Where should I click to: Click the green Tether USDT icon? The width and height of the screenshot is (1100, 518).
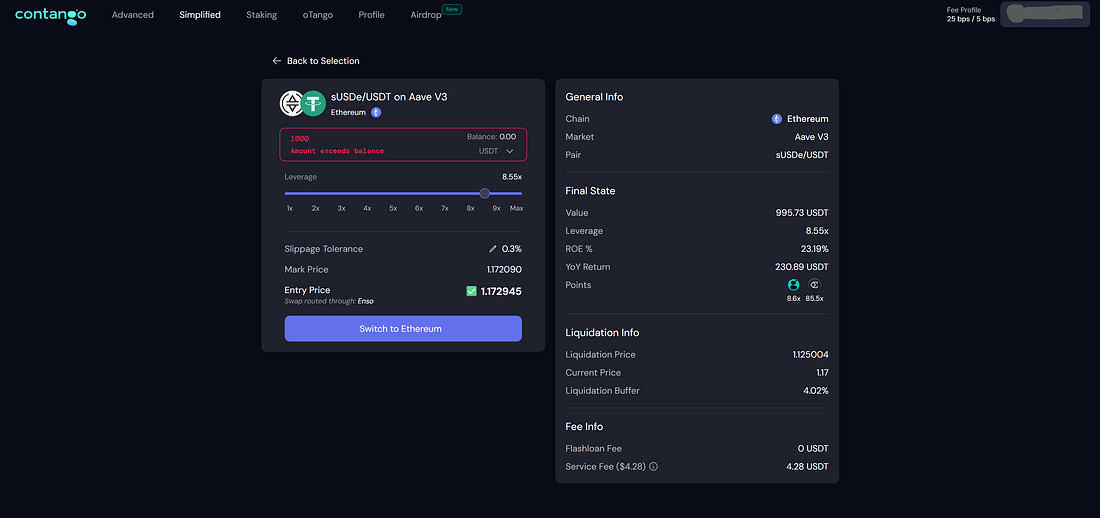314,104
